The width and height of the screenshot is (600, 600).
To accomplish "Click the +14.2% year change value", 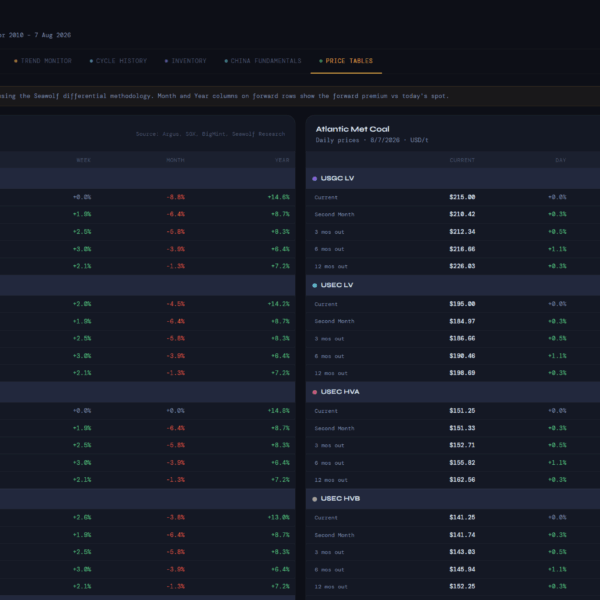I will [x=279, y=304].
